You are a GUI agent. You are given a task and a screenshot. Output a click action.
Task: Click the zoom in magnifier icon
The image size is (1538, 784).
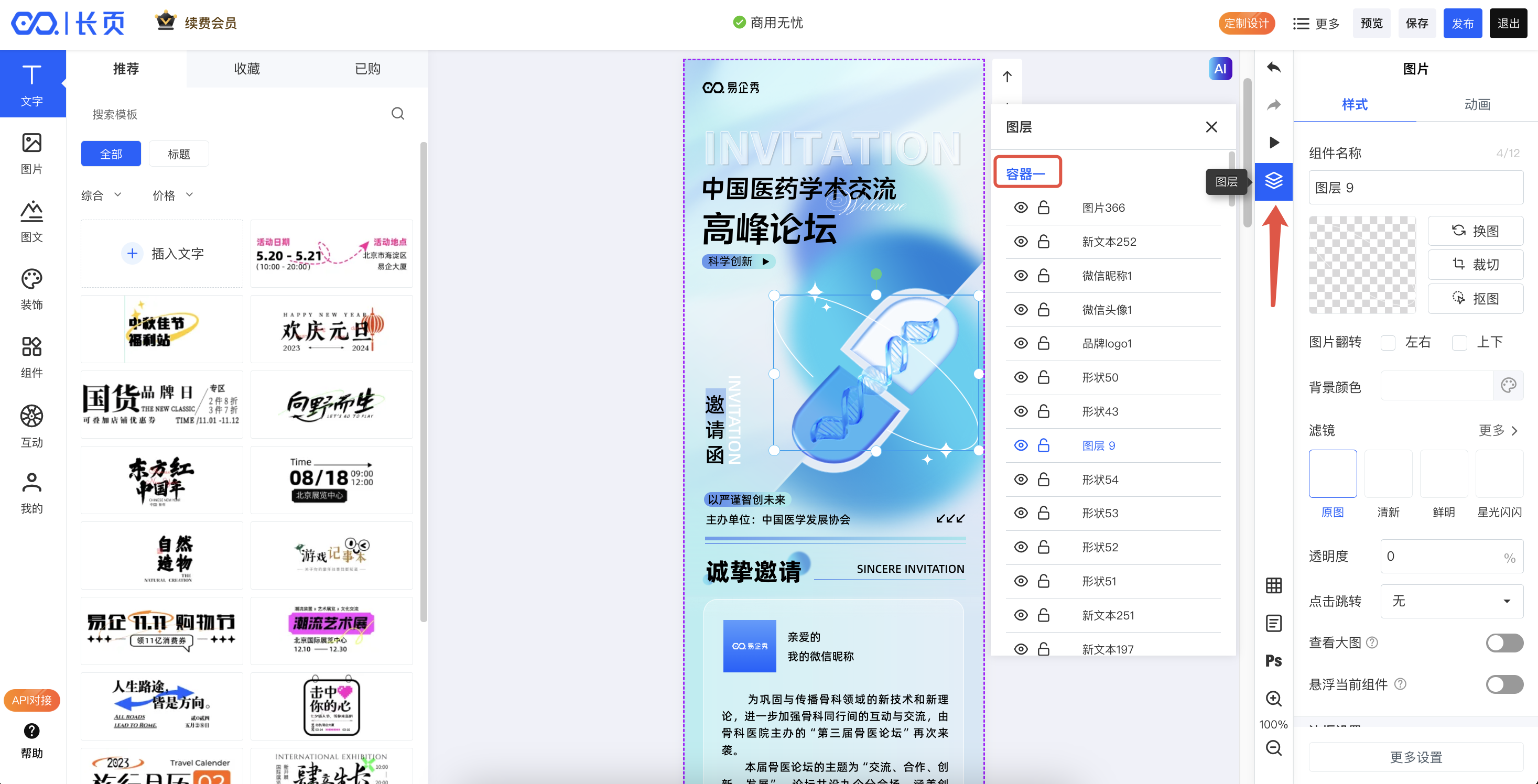1273,698
